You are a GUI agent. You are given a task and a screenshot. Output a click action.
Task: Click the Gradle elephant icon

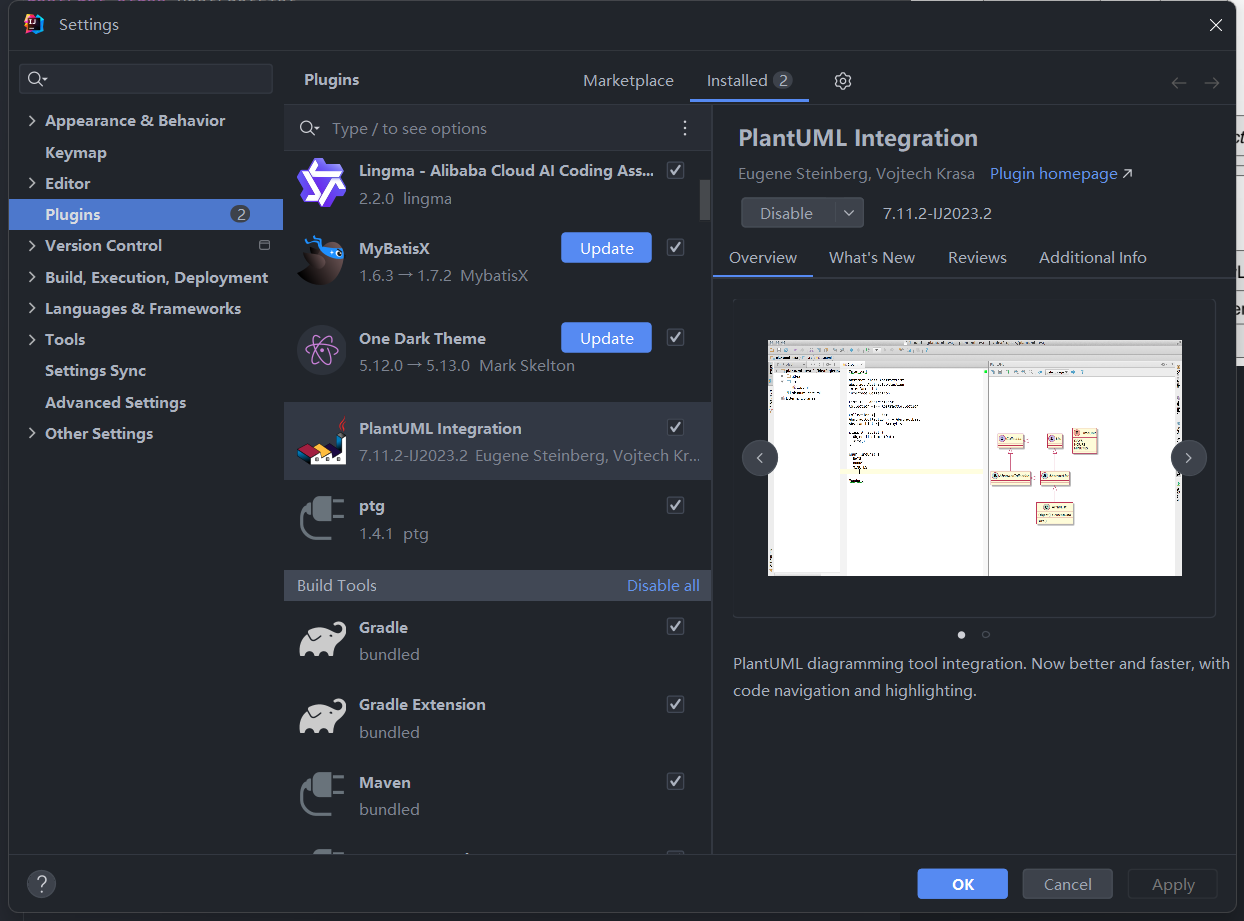click(x=321, y=640)
